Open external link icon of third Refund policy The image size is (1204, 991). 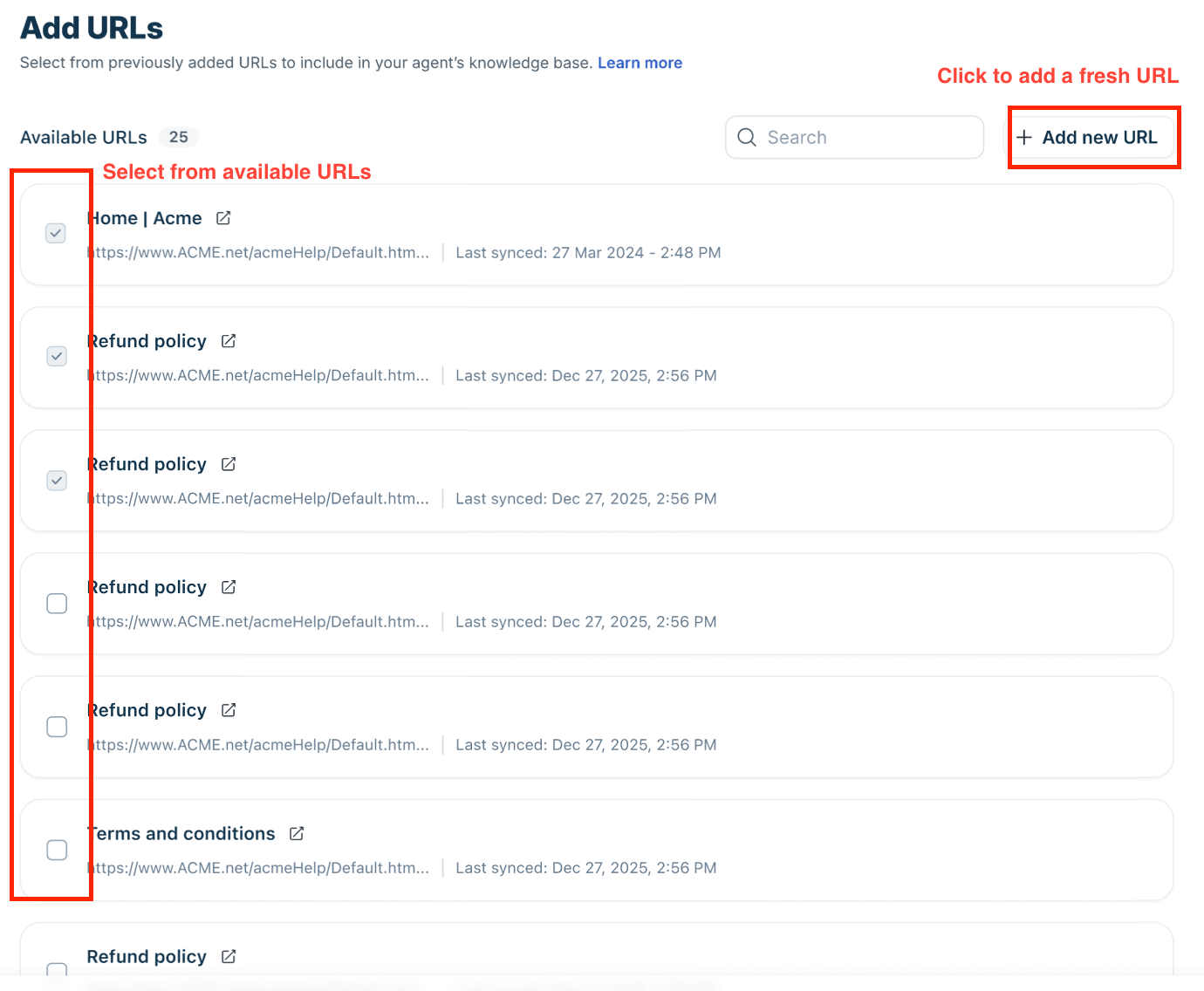[x=229, y=587]
